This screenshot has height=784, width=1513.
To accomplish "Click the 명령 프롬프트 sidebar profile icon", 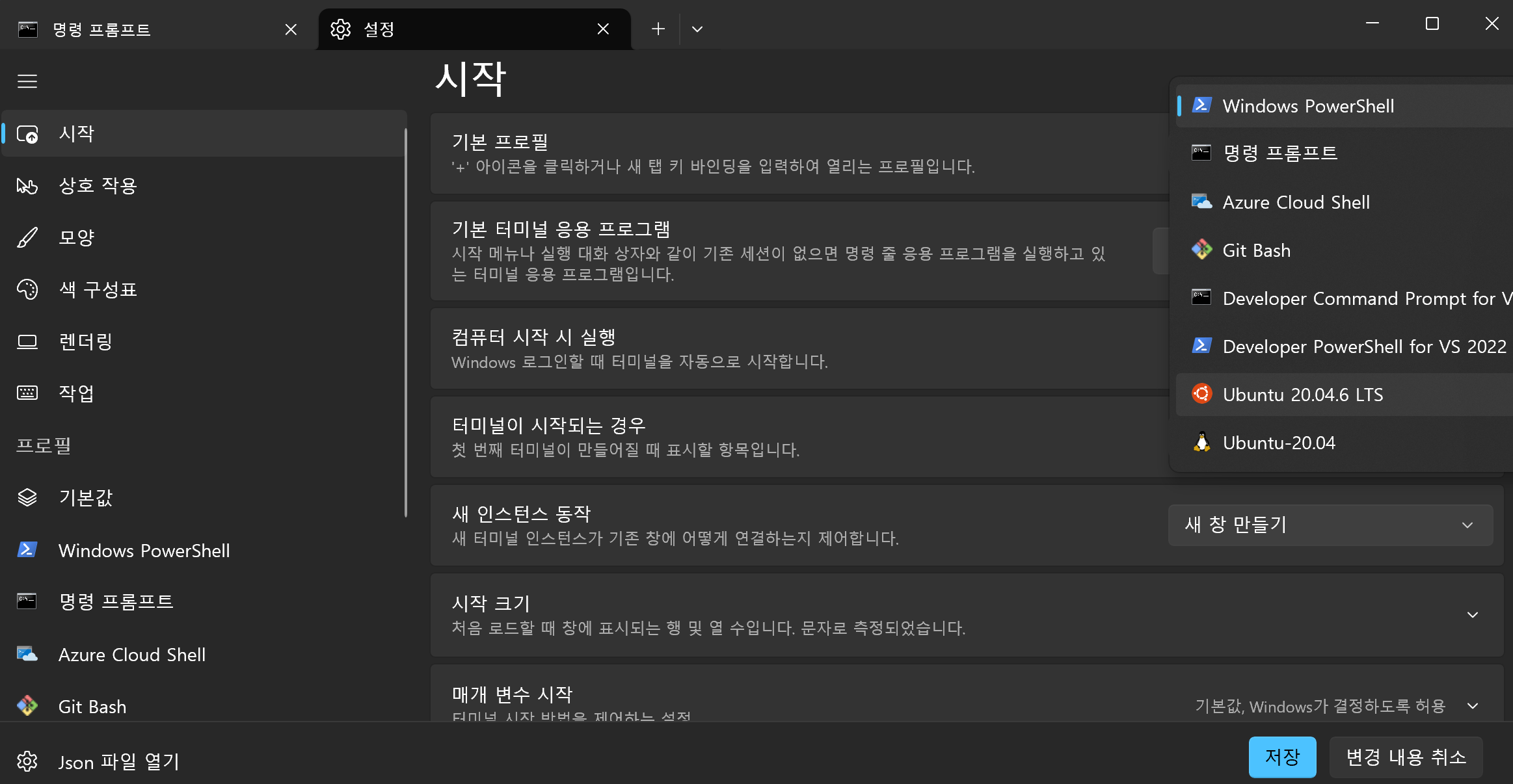I will [27, 601].
